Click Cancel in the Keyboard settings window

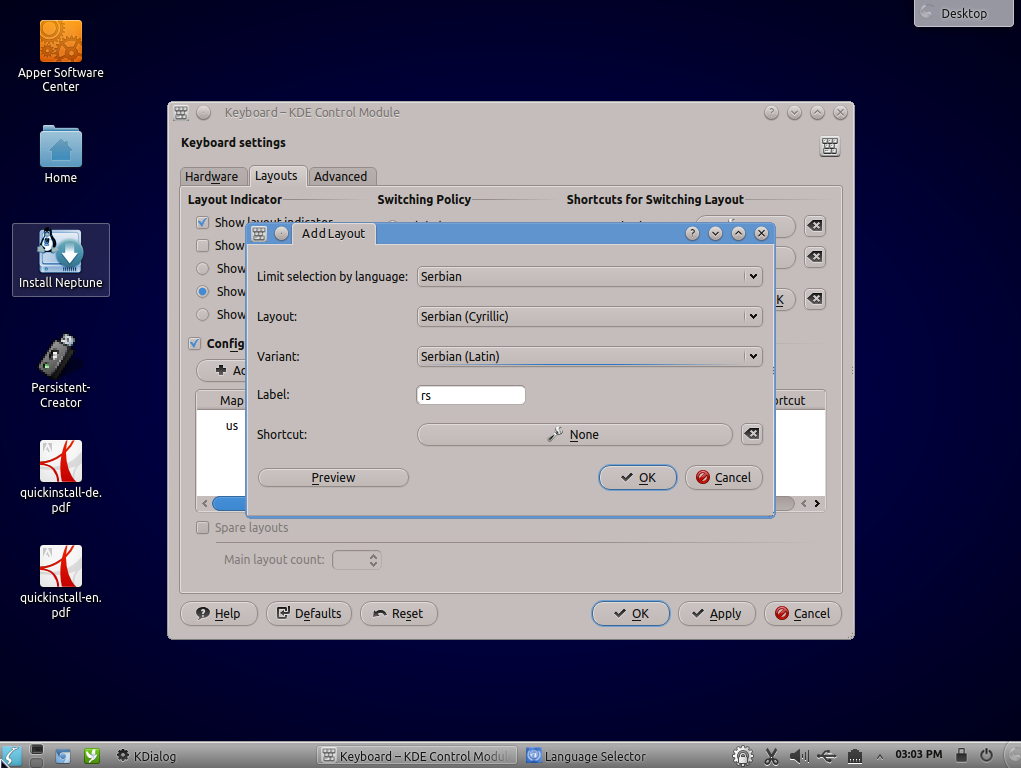pos(802,614)
